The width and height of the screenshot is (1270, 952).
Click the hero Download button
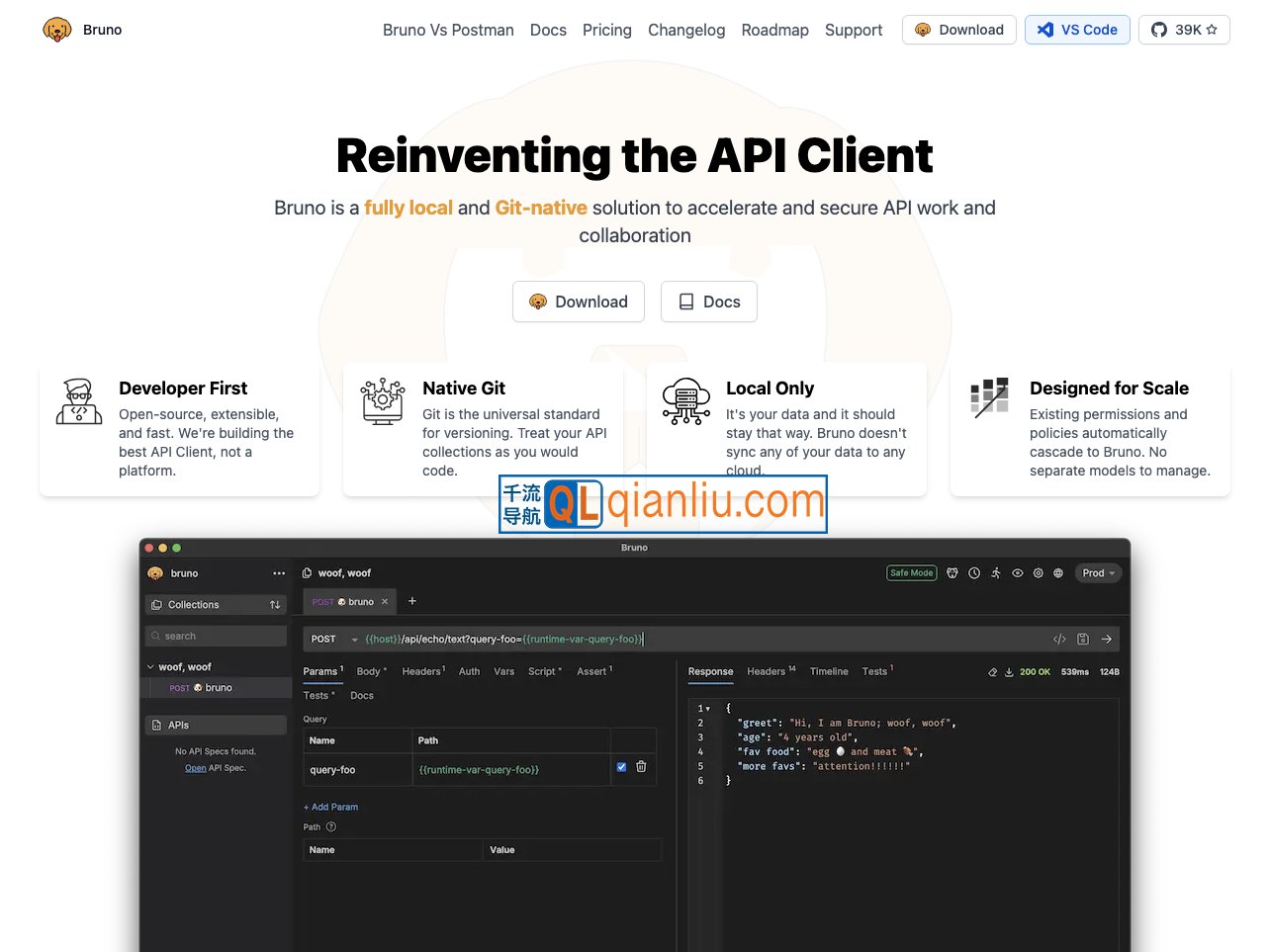(579, 302)
